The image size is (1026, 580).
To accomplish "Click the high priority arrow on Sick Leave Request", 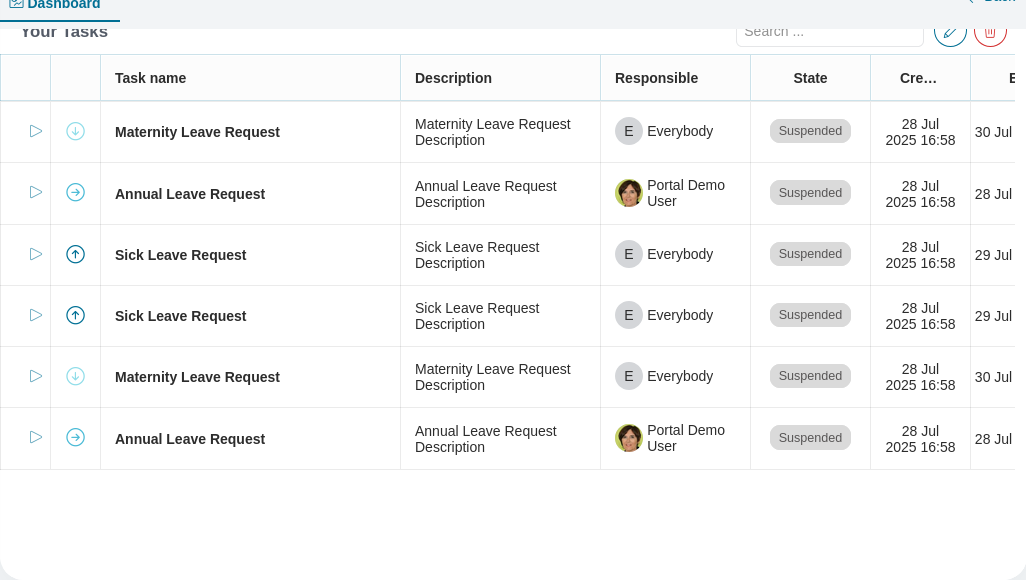I will point(75,254).
